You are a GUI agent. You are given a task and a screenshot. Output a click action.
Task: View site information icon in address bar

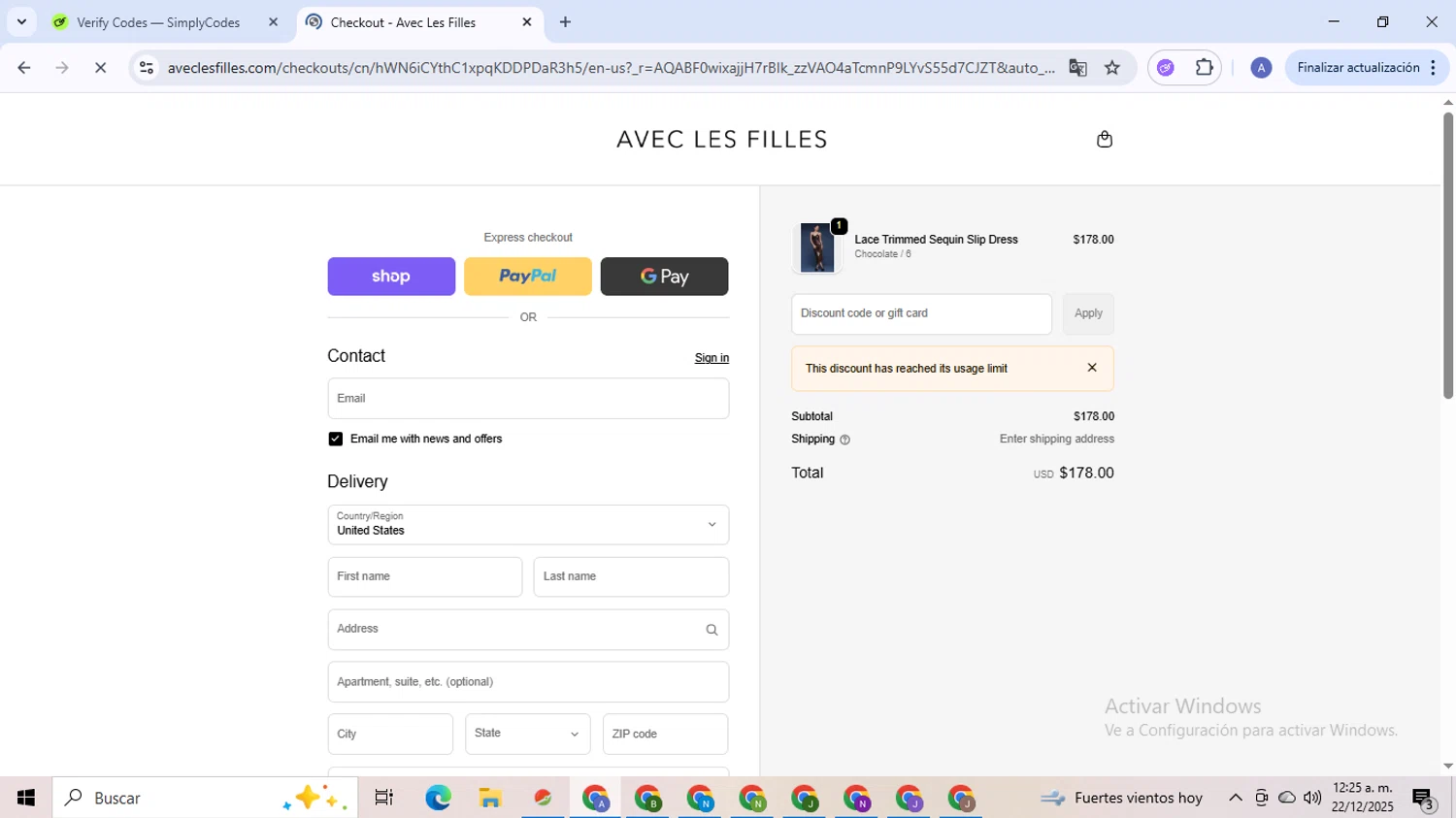[x=147, y=68]
